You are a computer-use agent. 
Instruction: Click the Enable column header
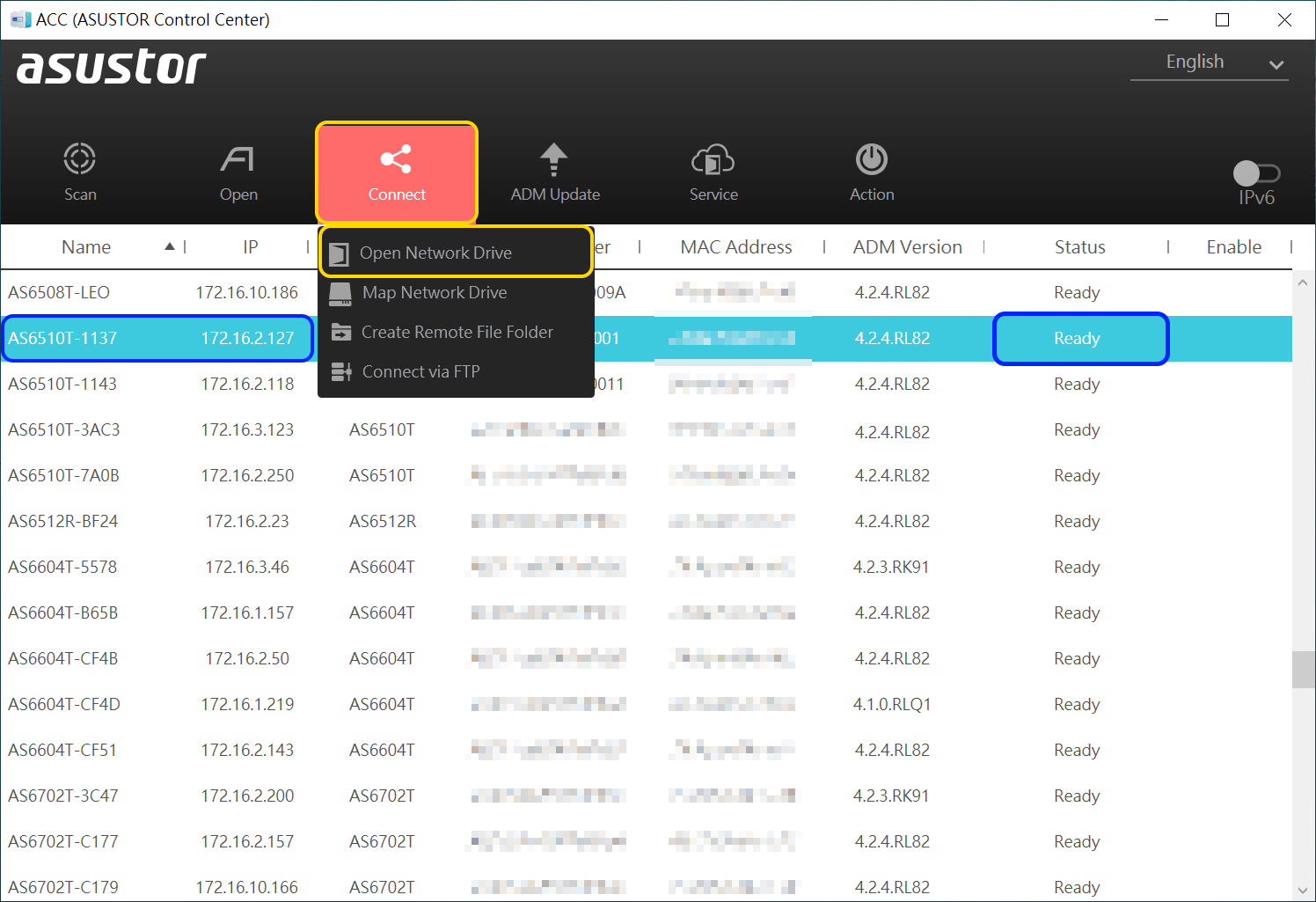coord(1233,247)
